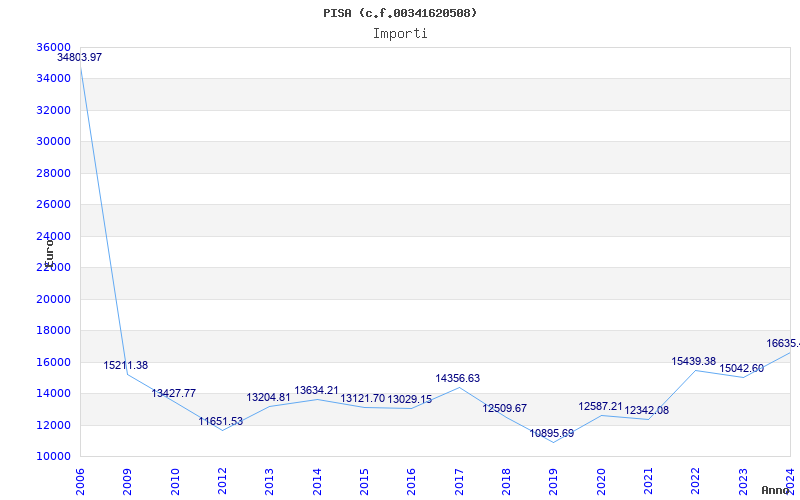800x500 pixels.
Task: Click y-axis value 18000
Action: [x=54, y=331]
